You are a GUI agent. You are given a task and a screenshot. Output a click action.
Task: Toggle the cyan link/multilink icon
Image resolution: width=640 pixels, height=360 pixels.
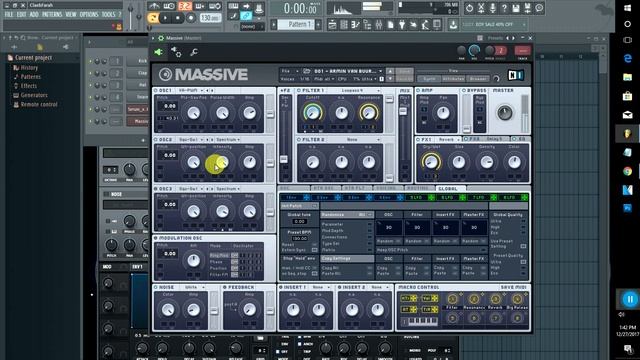[x=246, y=16]
